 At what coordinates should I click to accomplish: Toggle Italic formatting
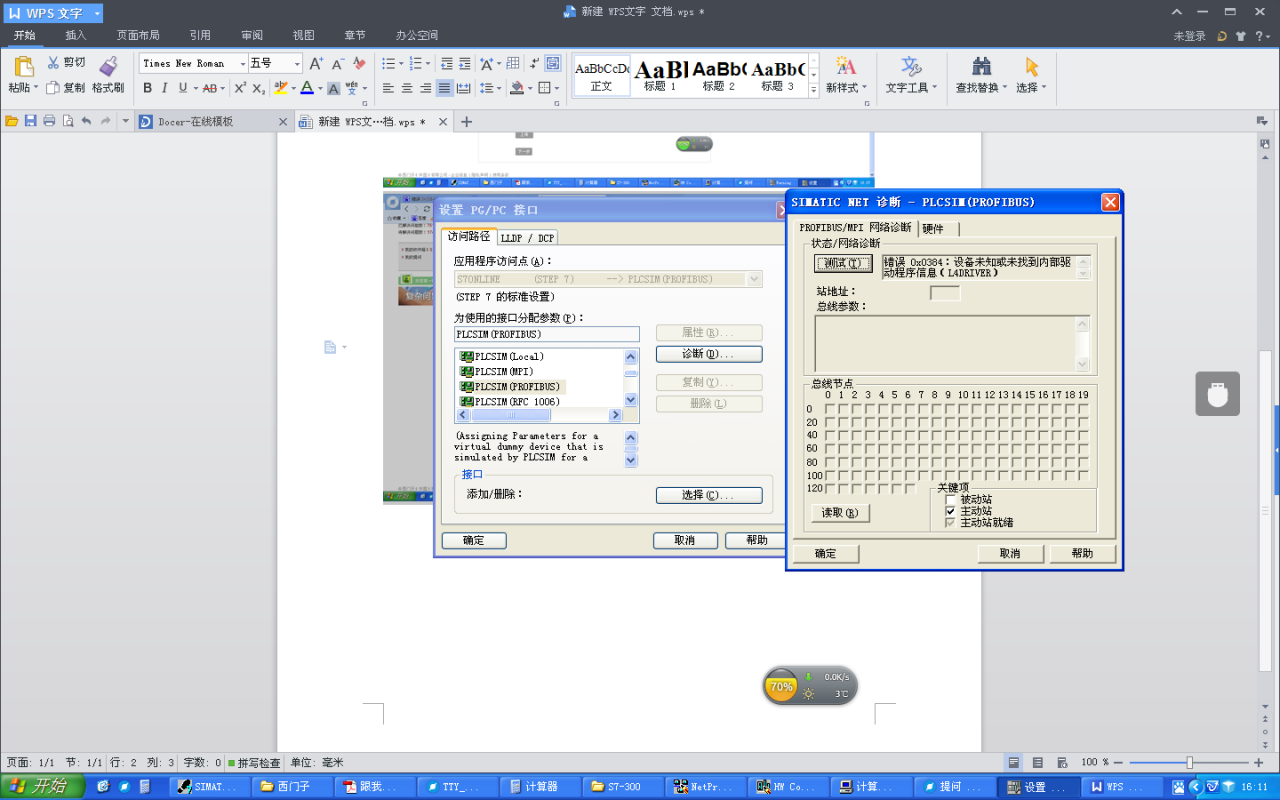point(165,88)
